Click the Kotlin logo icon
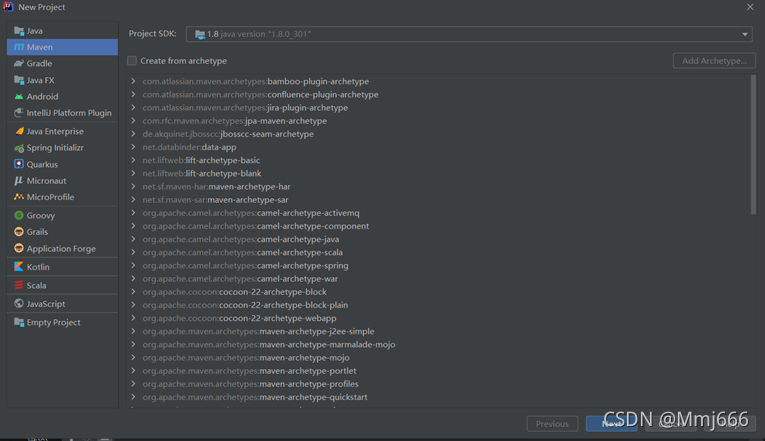This screenshot has height=441, width=765. pos(19,267)
